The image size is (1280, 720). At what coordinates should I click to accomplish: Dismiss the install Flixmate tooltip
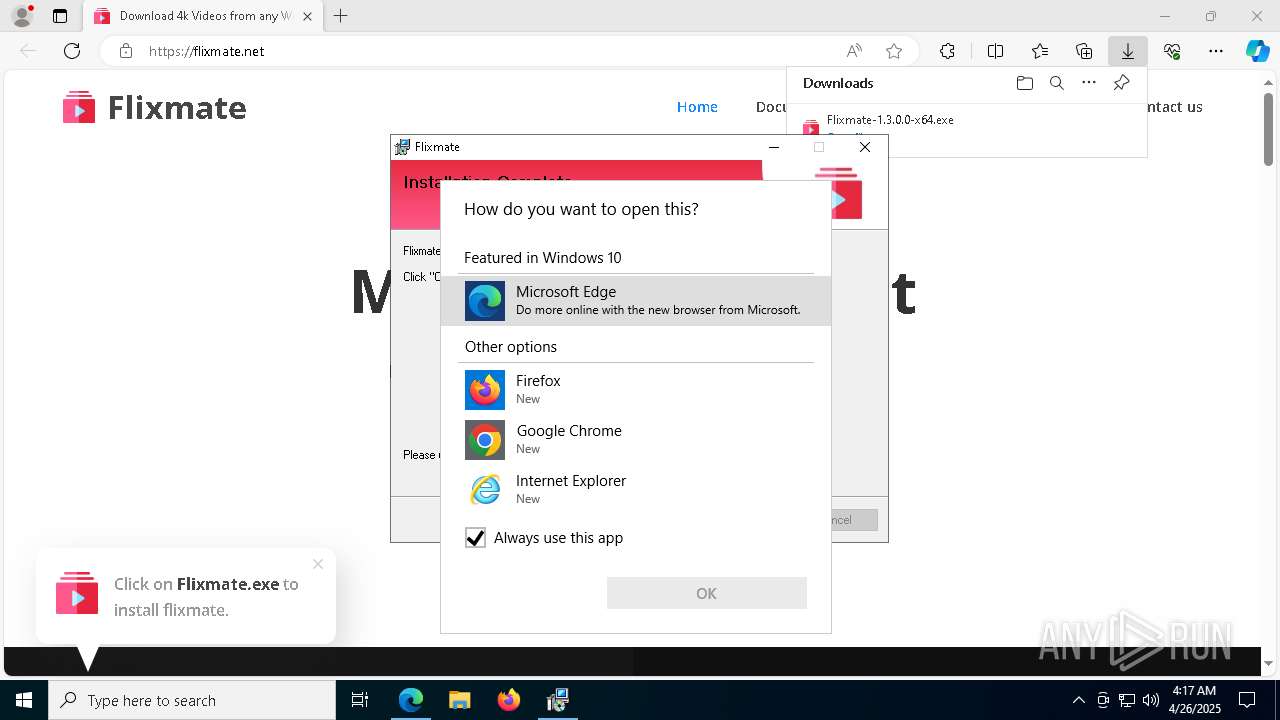pos(318,564)
